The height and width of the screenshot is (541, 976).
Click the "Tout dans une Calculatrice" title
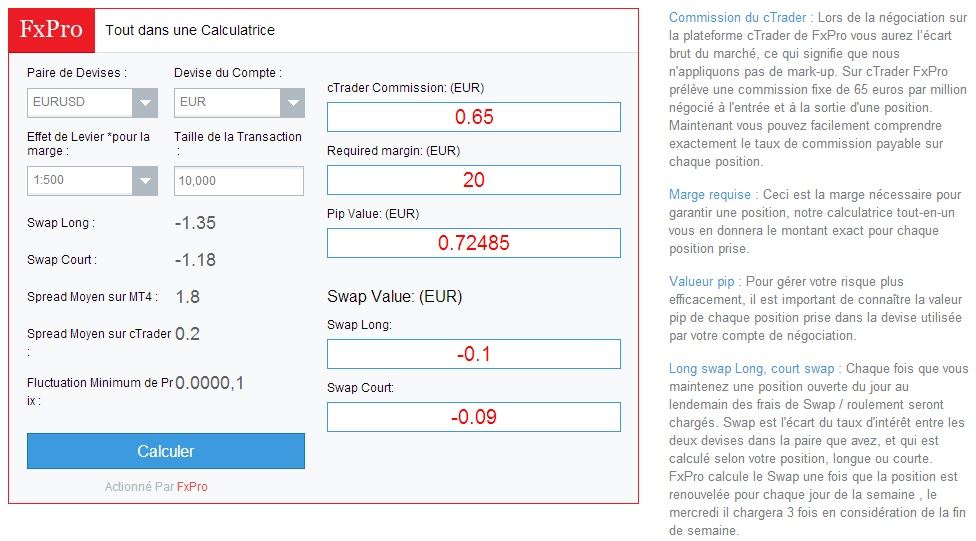pos(190,30)
